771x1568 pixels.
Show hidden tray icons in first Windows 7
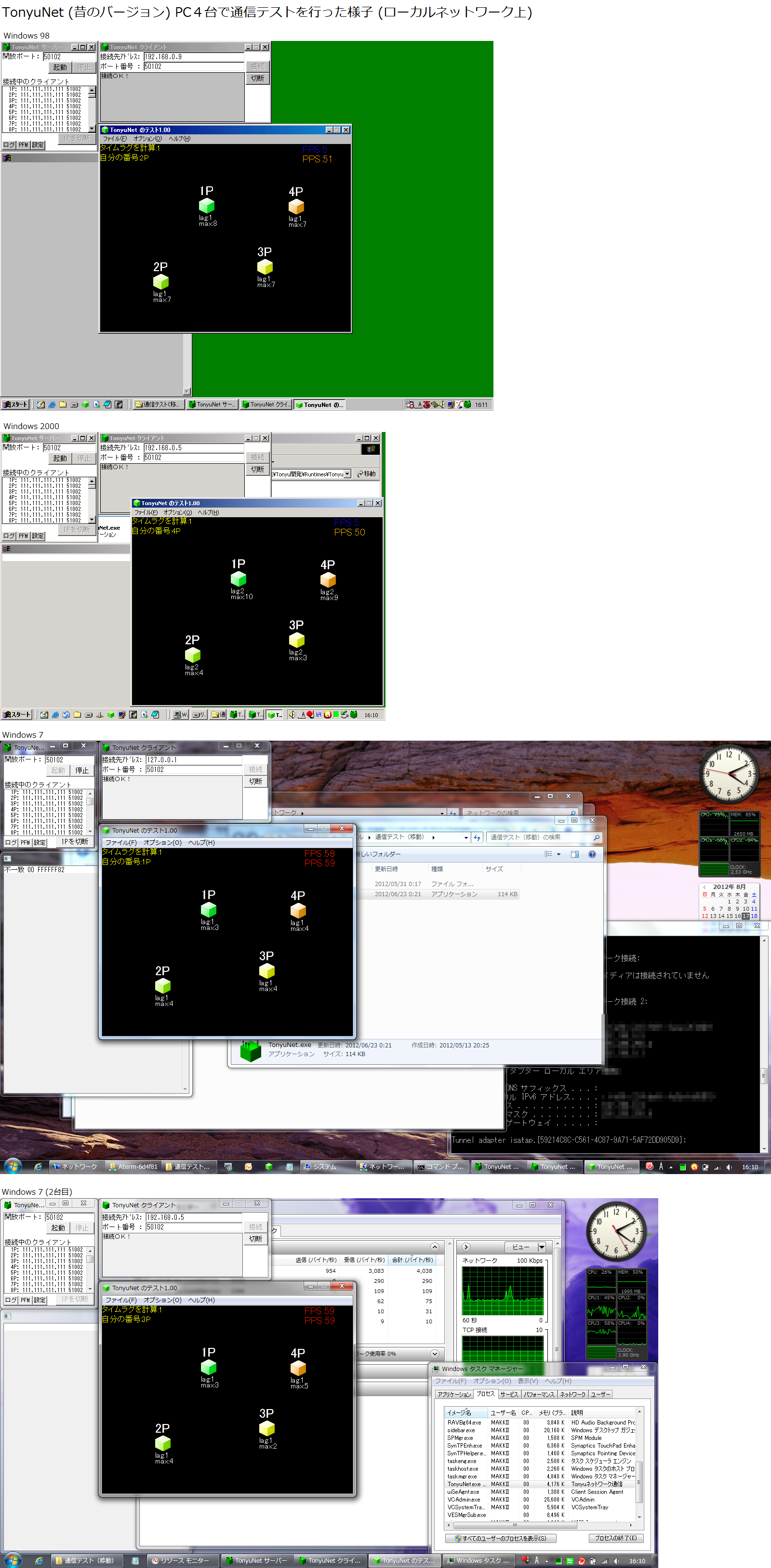pyautogui.click(x=671, y=1167)
